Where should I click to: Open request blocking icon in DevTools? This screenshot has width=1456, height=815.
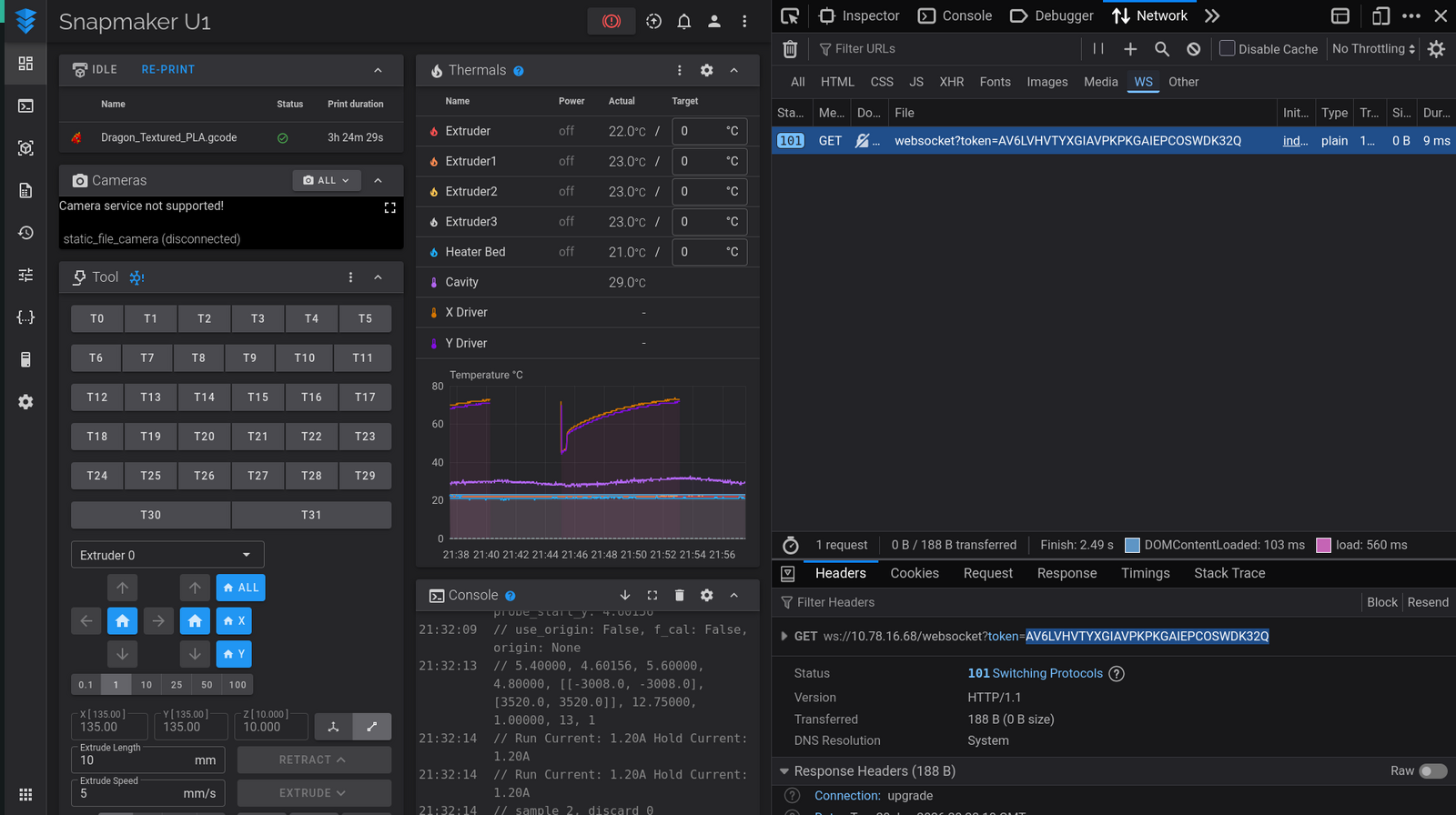(x=1193, y=49)
